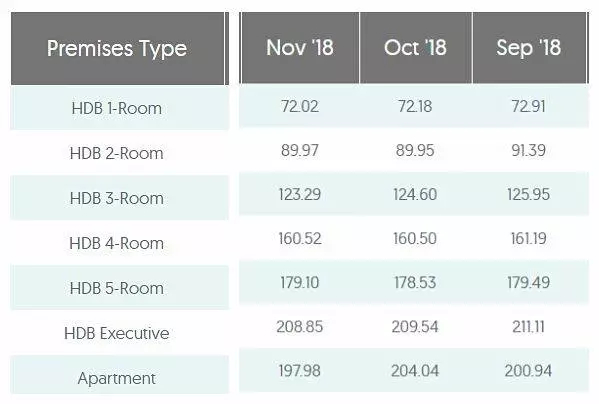
Task: Click the HDB 5-Room row label
Action: (117, 288)
